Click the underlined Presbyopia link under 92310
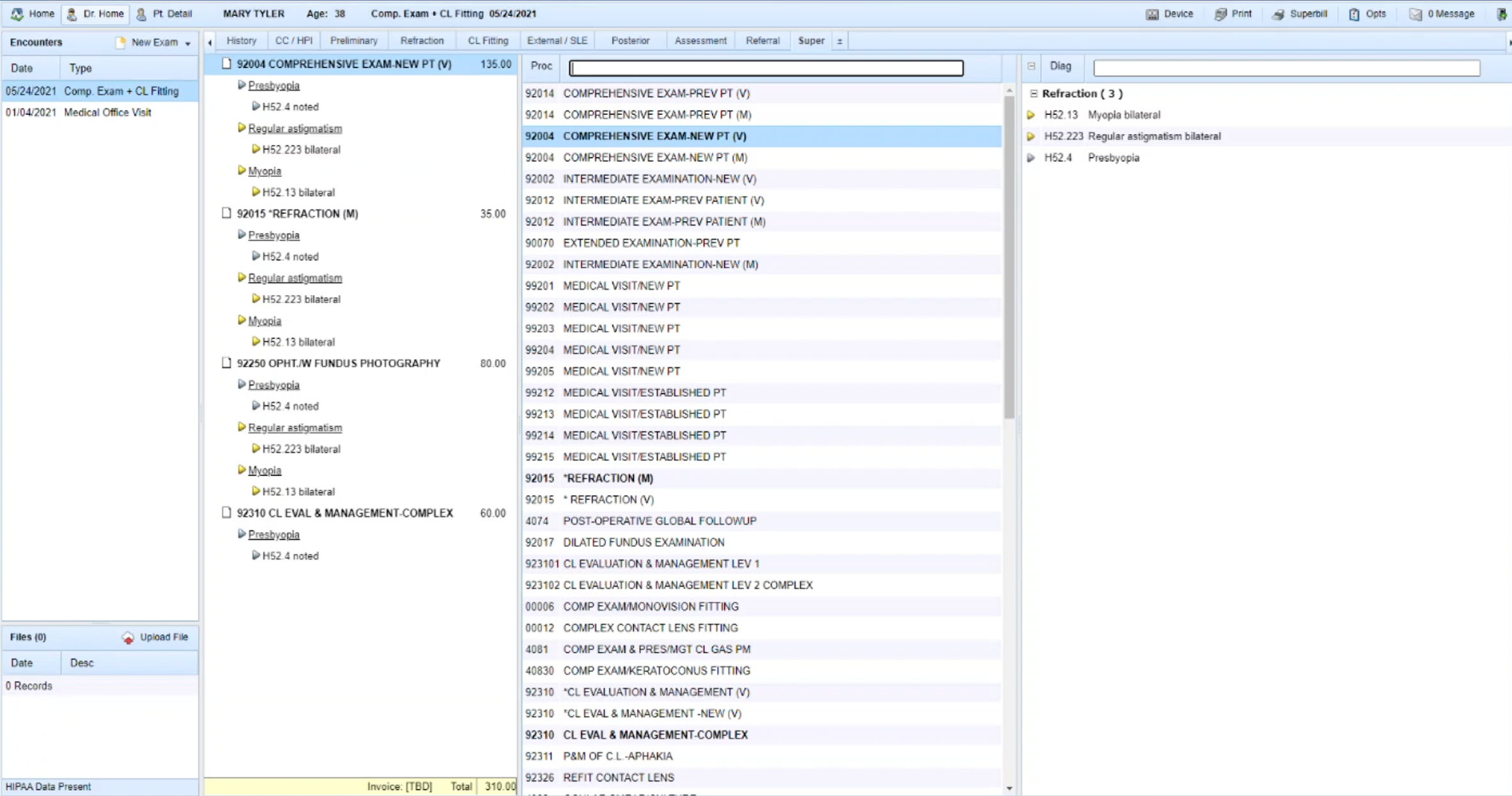The image size is (1512, 796). coord(274,534)
